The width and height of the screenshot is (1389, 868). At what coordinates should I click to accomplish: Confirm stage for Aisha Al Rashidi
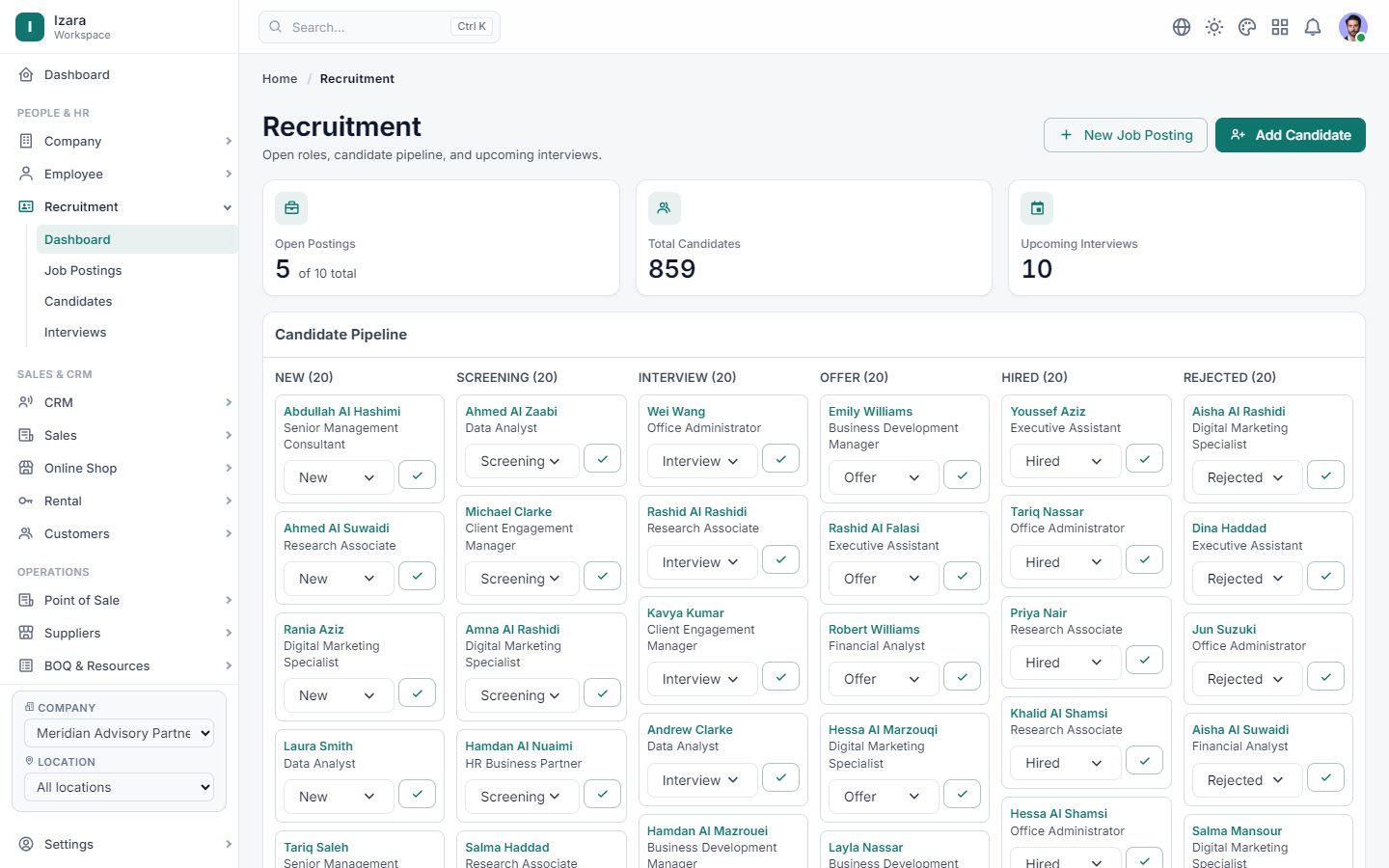1326,475
